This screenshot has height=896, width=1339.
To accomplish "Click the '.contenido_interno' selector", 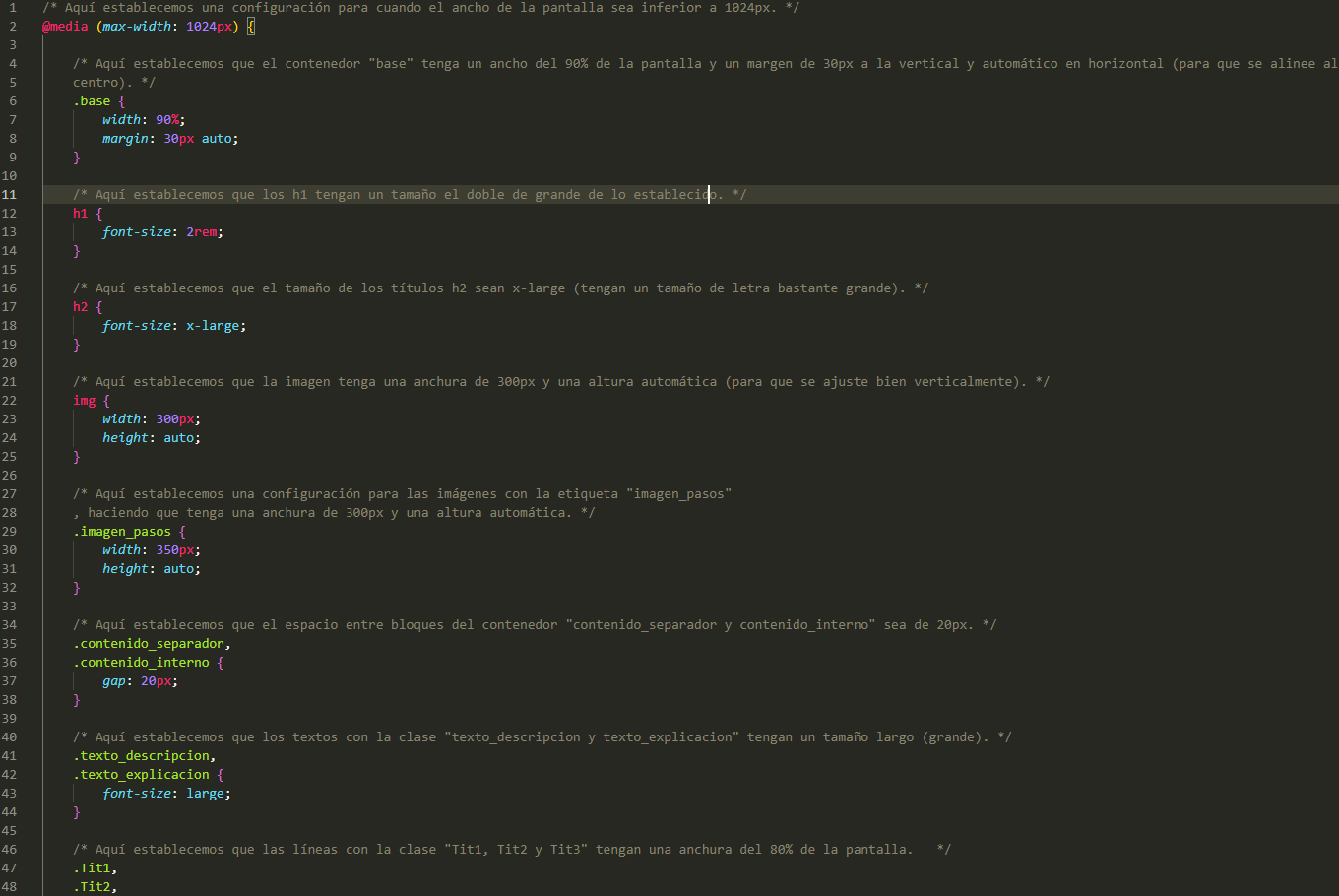I will pyautogui.click(x=141, y=663).
